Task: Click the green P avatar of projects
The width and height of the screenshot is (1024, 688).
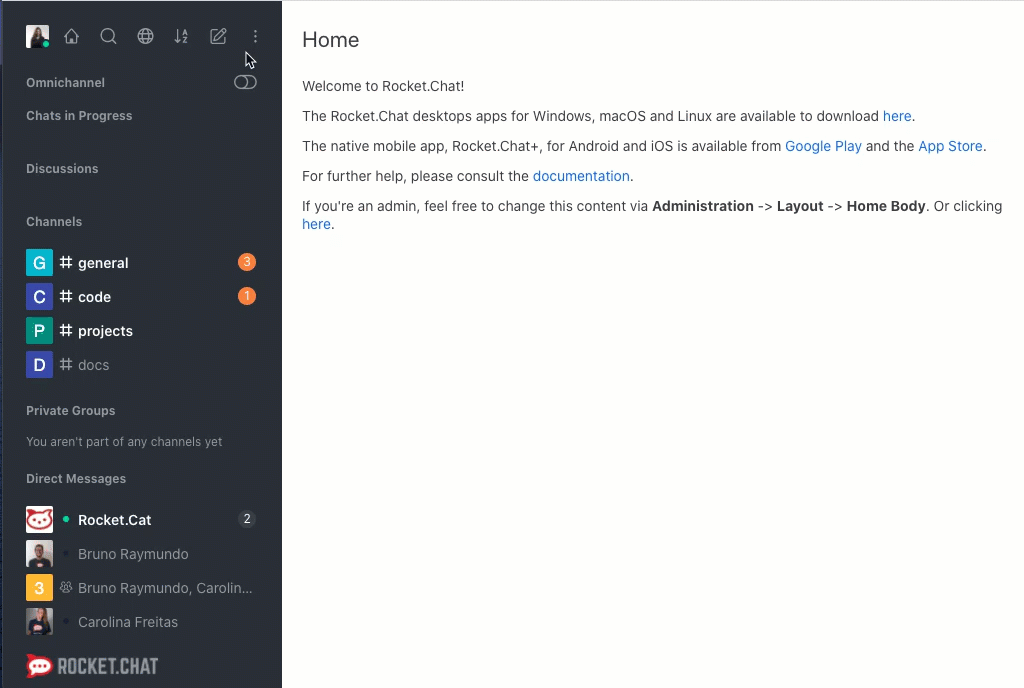Action: [39, 331]
